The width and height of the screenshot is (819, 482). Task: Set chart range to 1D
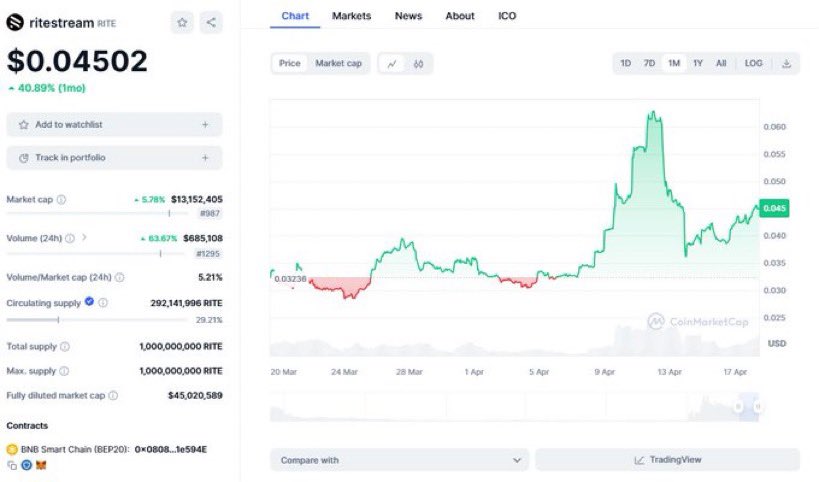625,63
